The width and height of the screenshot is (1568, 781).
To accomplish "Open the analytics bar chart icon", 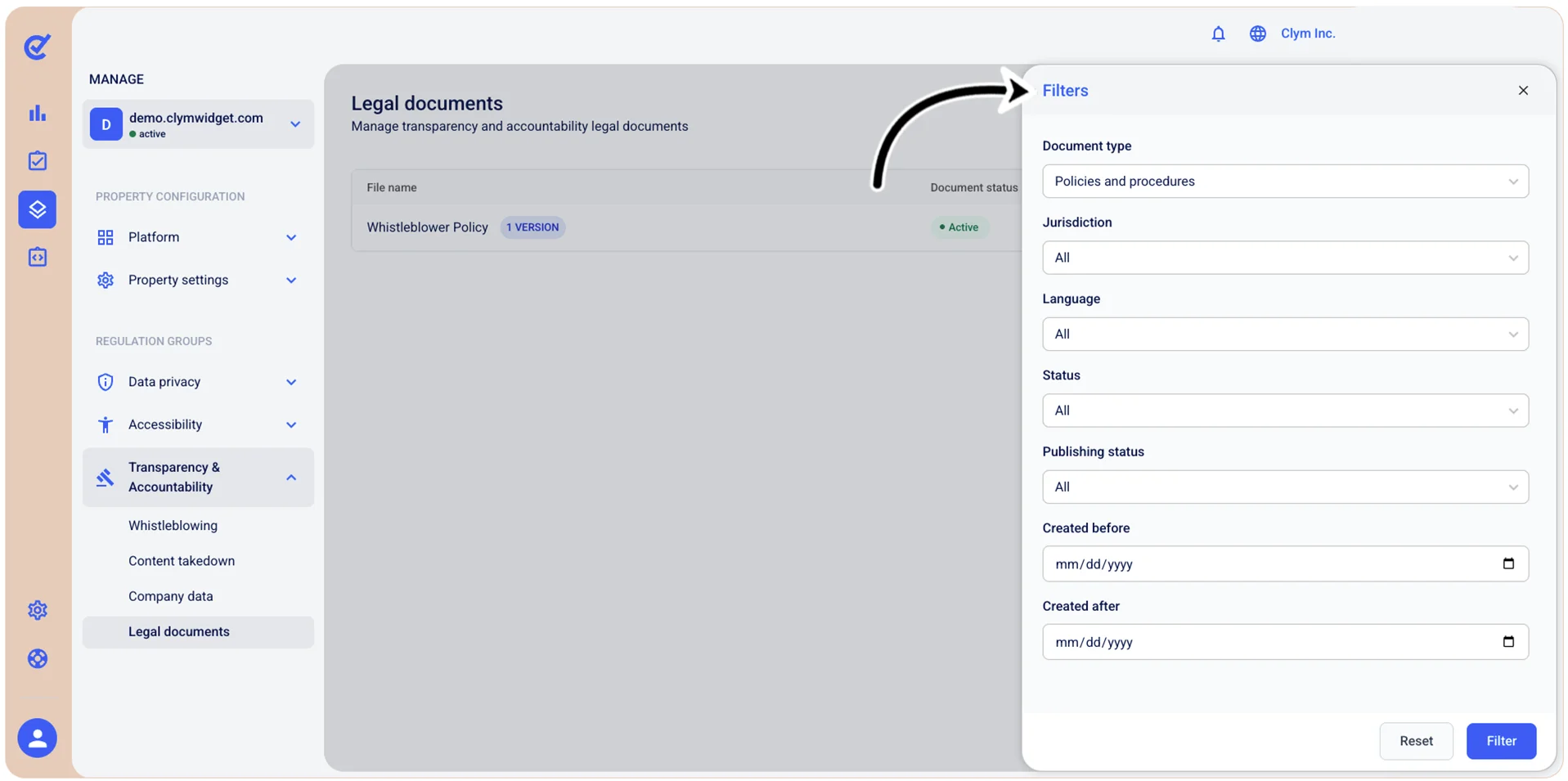I will pyautogui.click(x=38, y=113).
